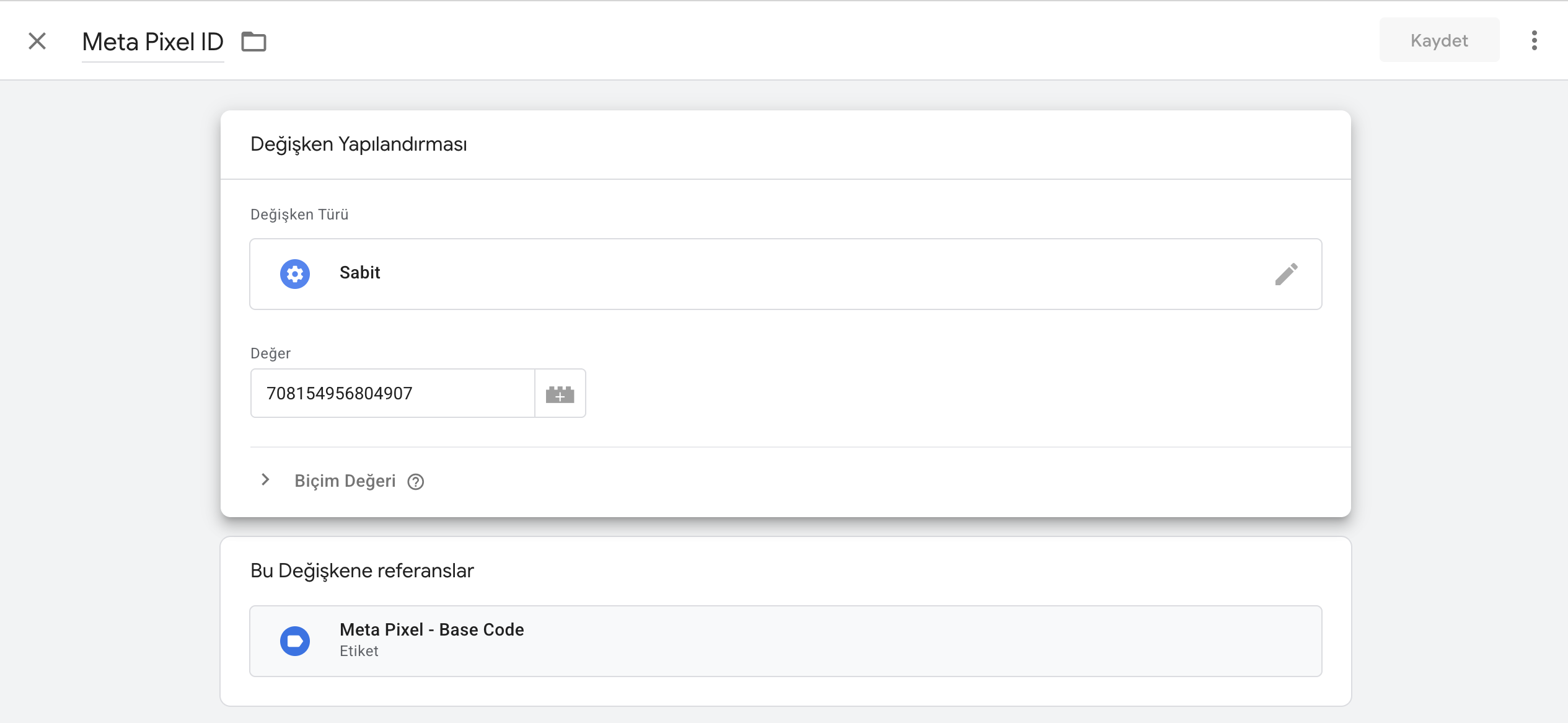Click the Biçim Değeri section label
This screenshot has width=1568, height=723.
point(345,481)
